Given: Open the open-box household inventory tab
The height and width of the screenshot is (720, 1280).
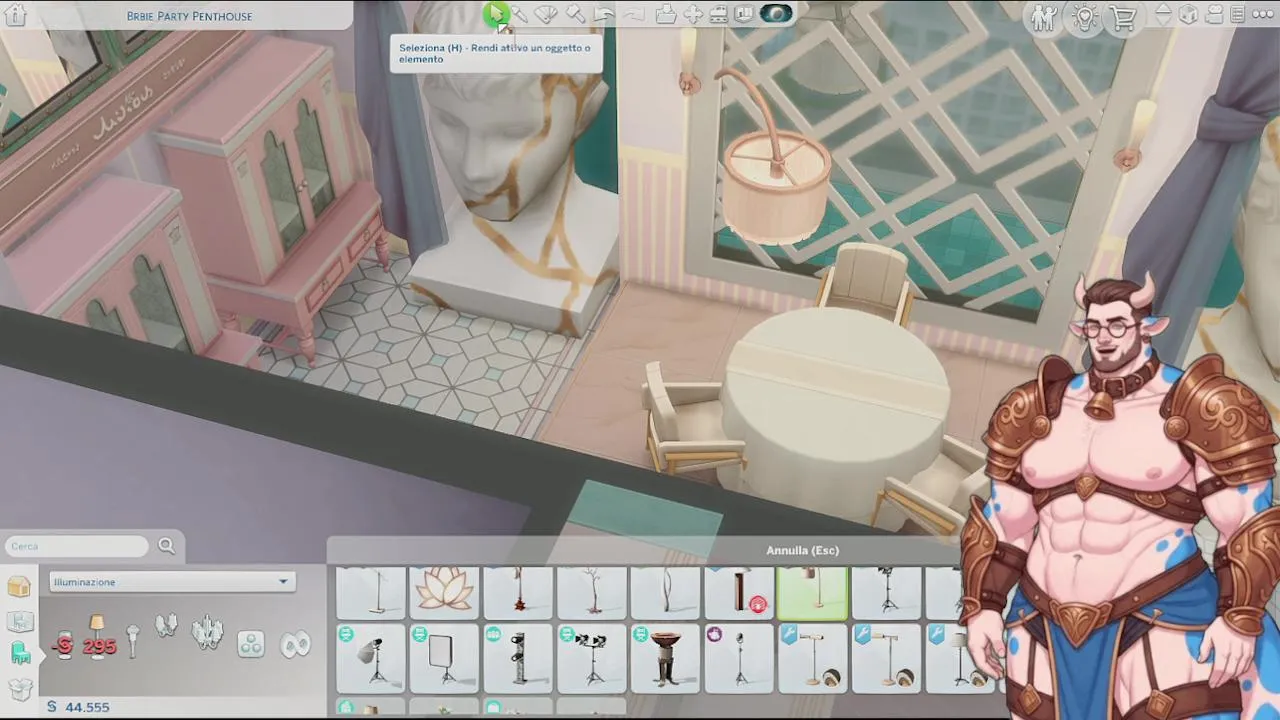Looking at the screenshot, I should click(20, 689).
